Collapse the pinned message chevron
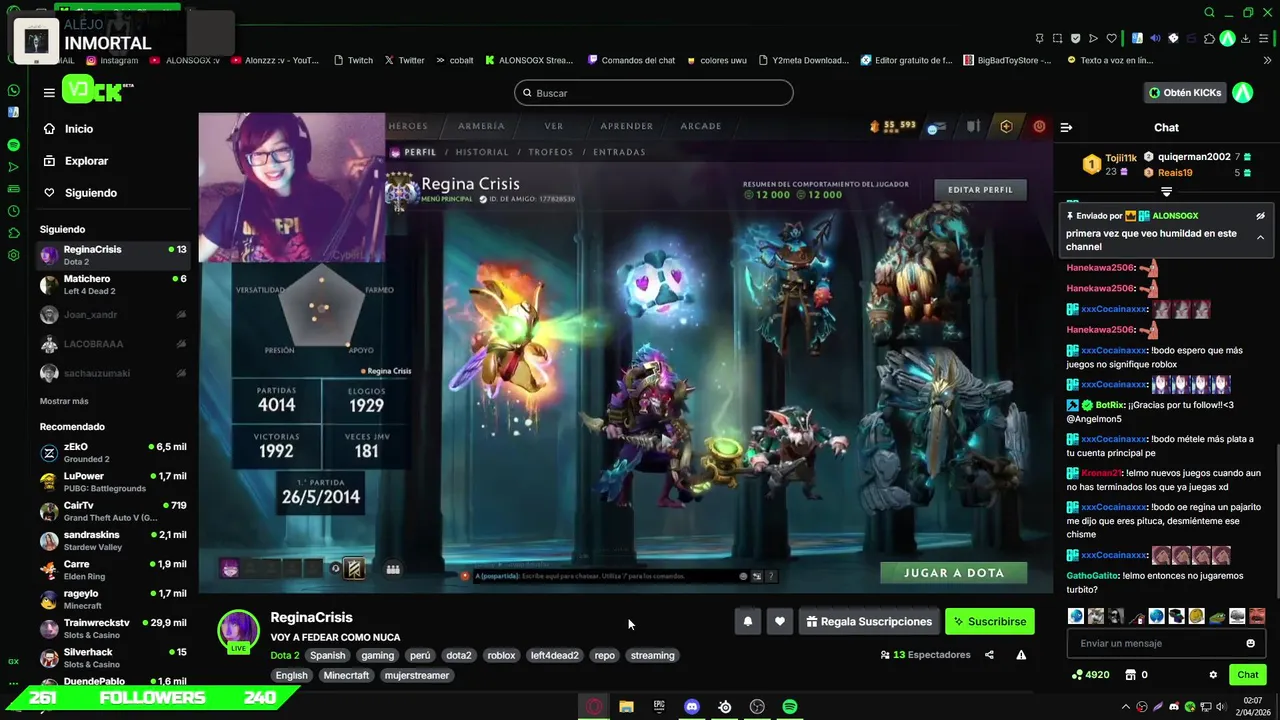1280x720 pixels. coord(1260,237)
